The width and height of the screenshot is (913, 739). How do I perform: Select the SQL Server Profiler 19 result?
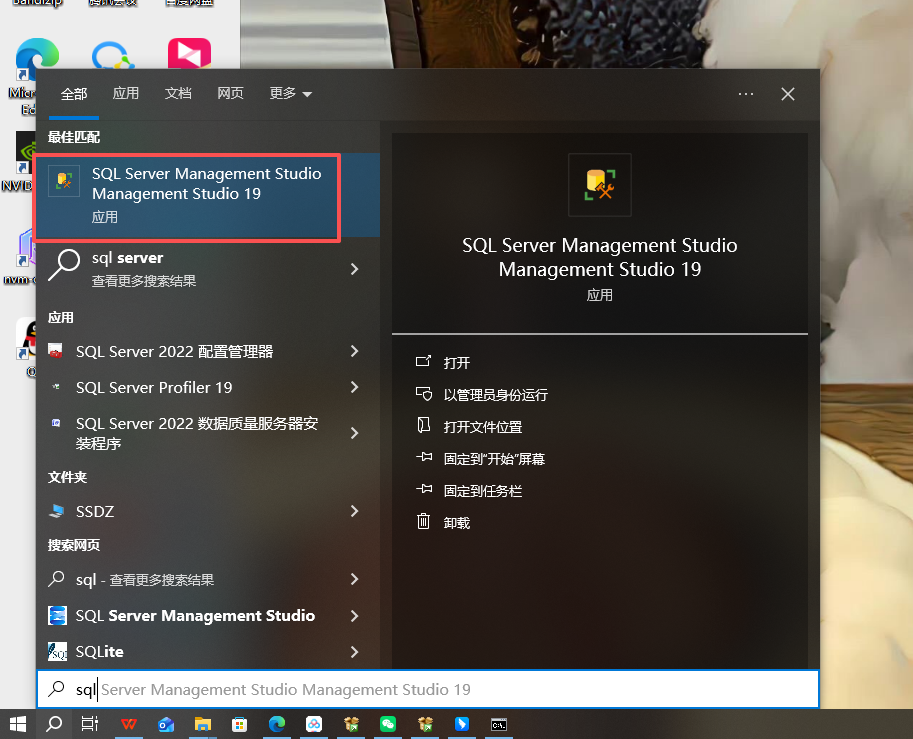(208, 387)
